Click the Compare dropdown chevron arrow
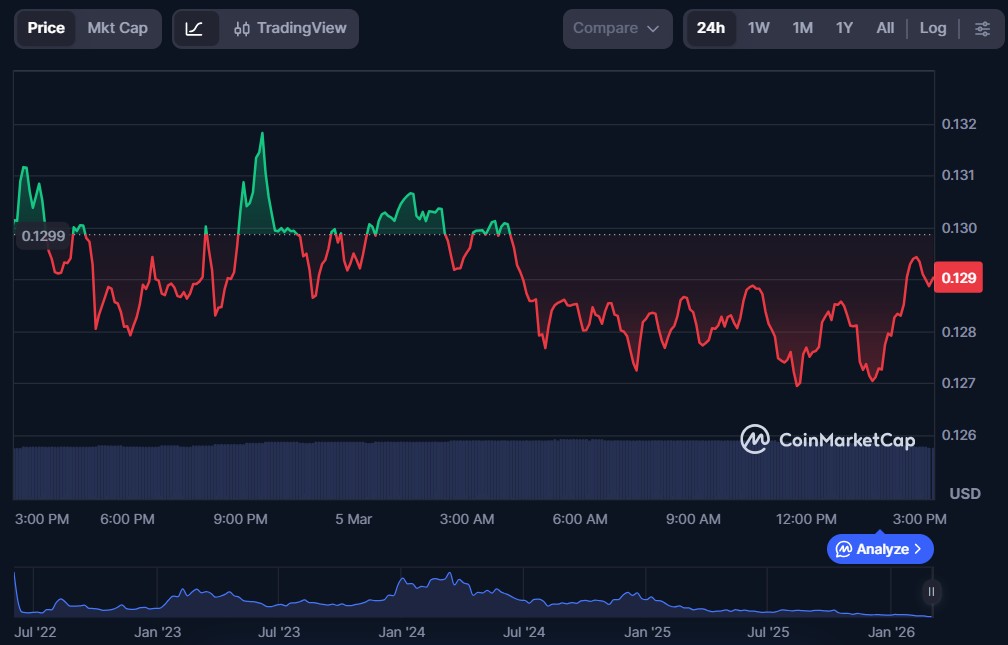This screenshot has width=1008, height=645. [654, 29]
